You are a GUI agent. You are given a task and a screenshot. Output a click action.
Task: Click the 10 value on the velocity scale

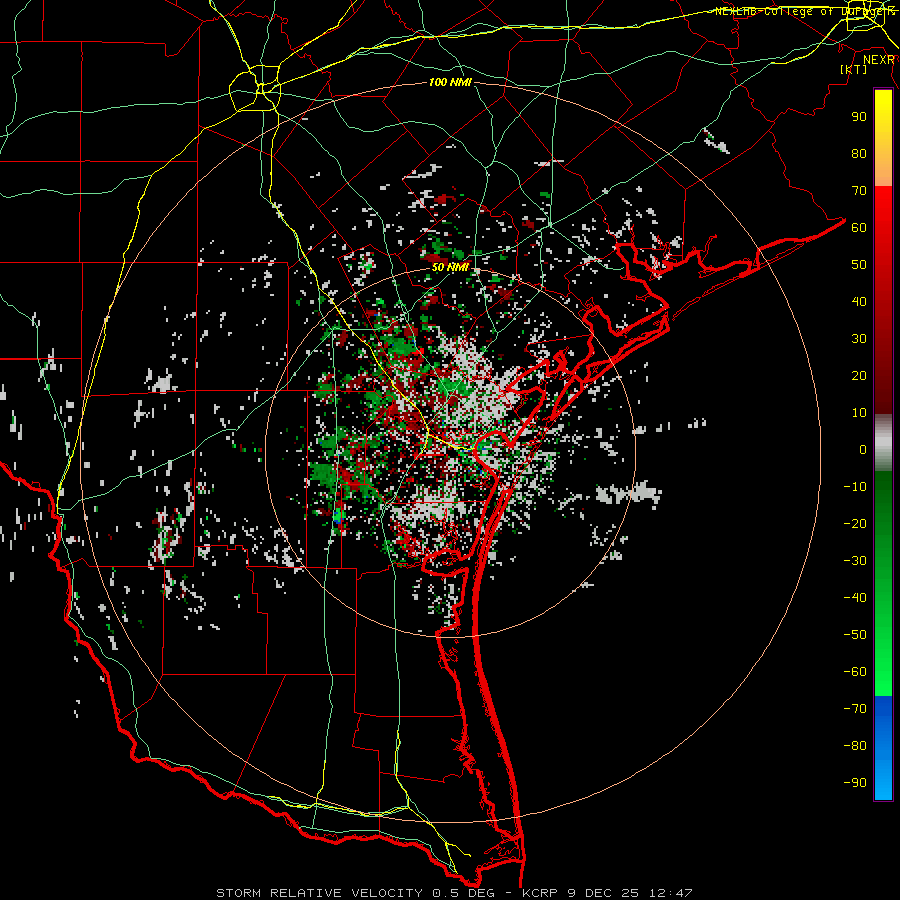[859, 413]
